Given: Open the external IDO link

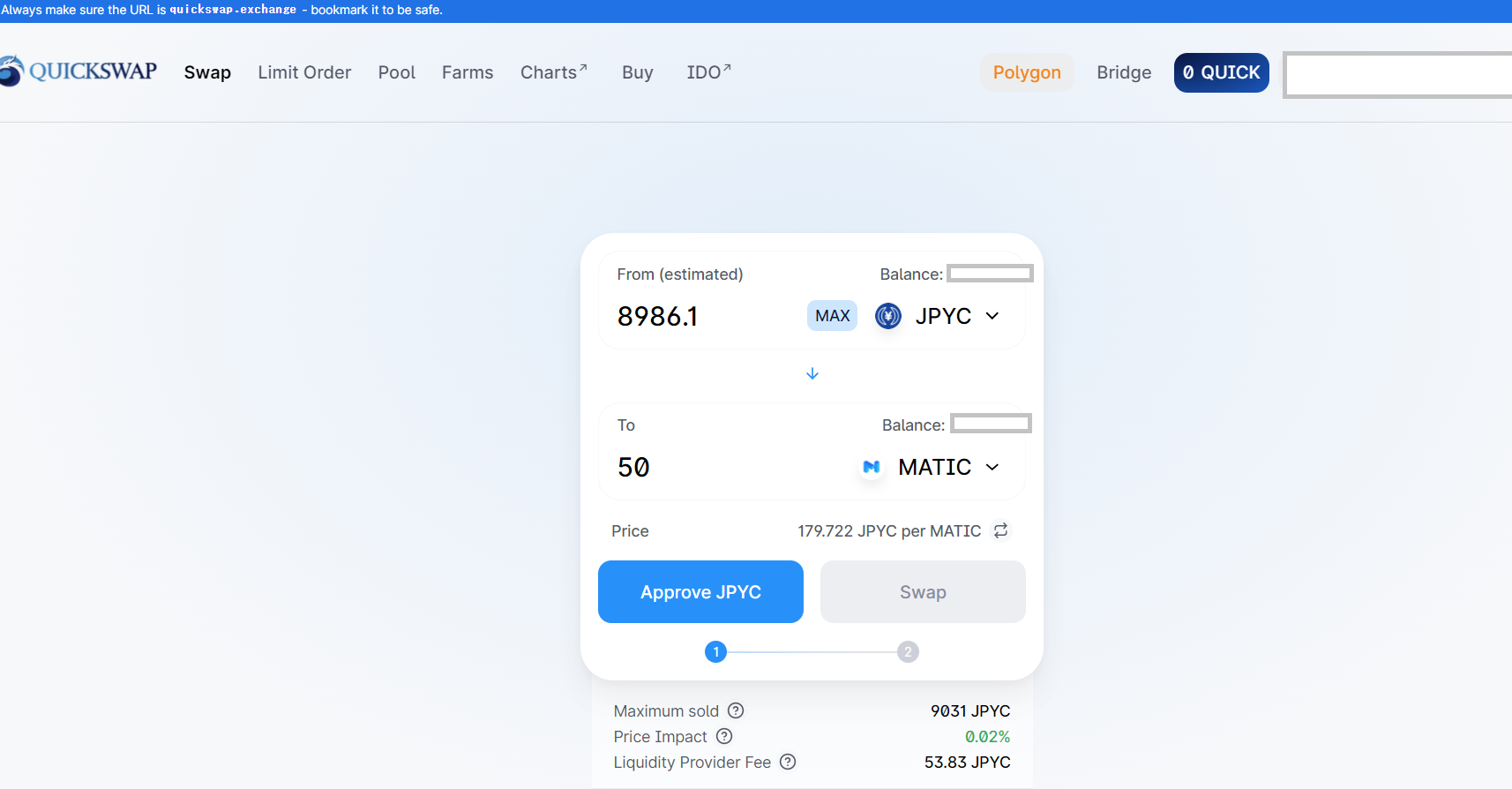Looking at the screenshot, I should (x=709, y=72).
